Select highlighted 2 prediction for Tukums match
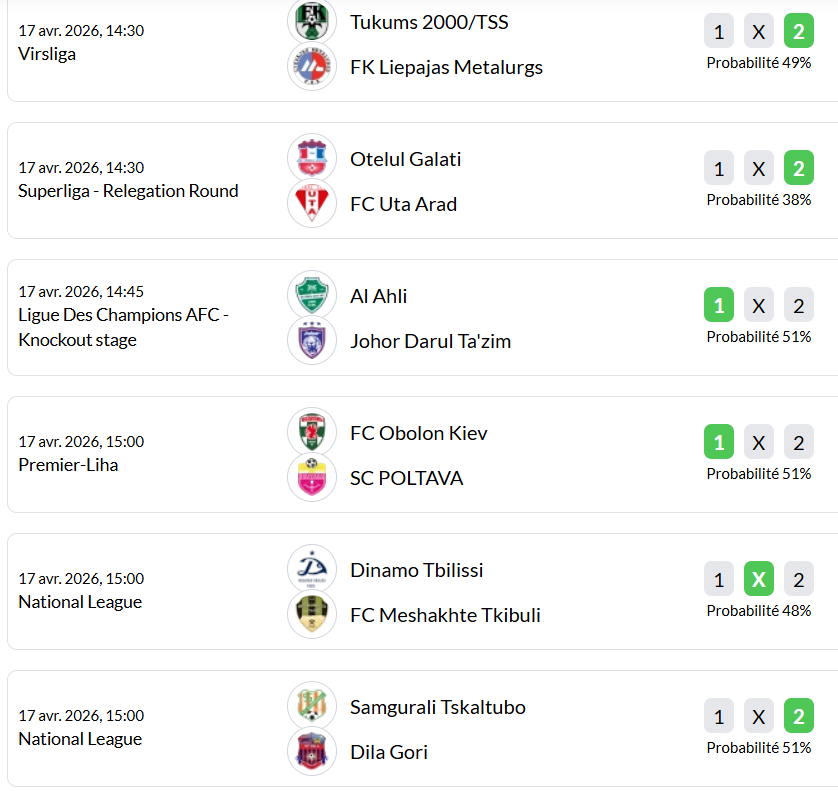This screenshot has height=791, width=838. pyautogui.click(x=798, y=32)
